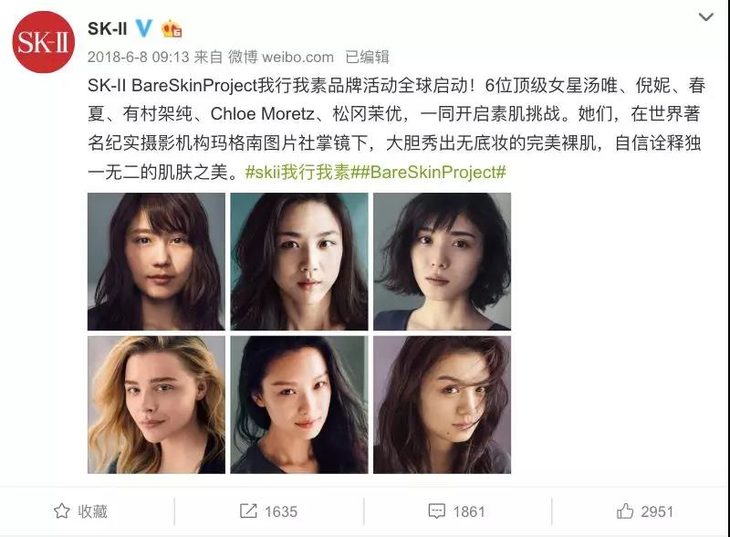Open the short-haired woman portrait thumbnail
The image size is (730, 537).
[x=442, y=262]
